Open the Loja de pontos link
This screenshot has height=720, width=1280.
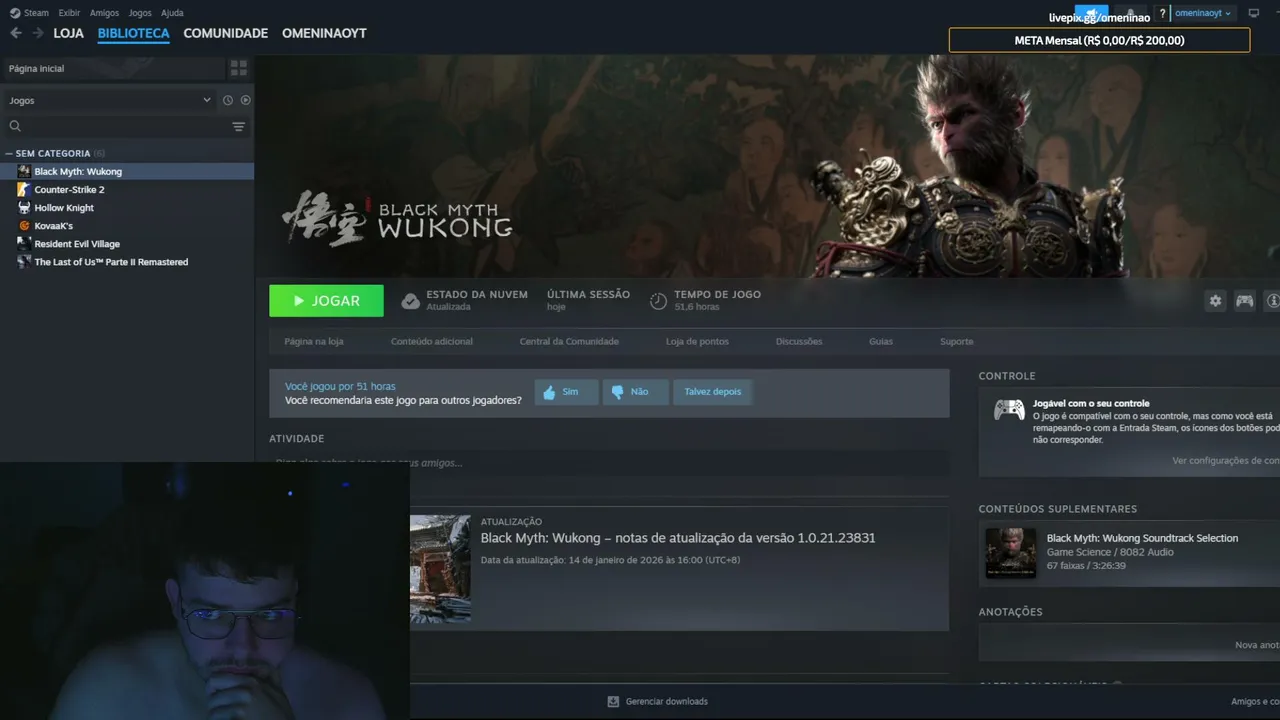click(x=697, y=342)
